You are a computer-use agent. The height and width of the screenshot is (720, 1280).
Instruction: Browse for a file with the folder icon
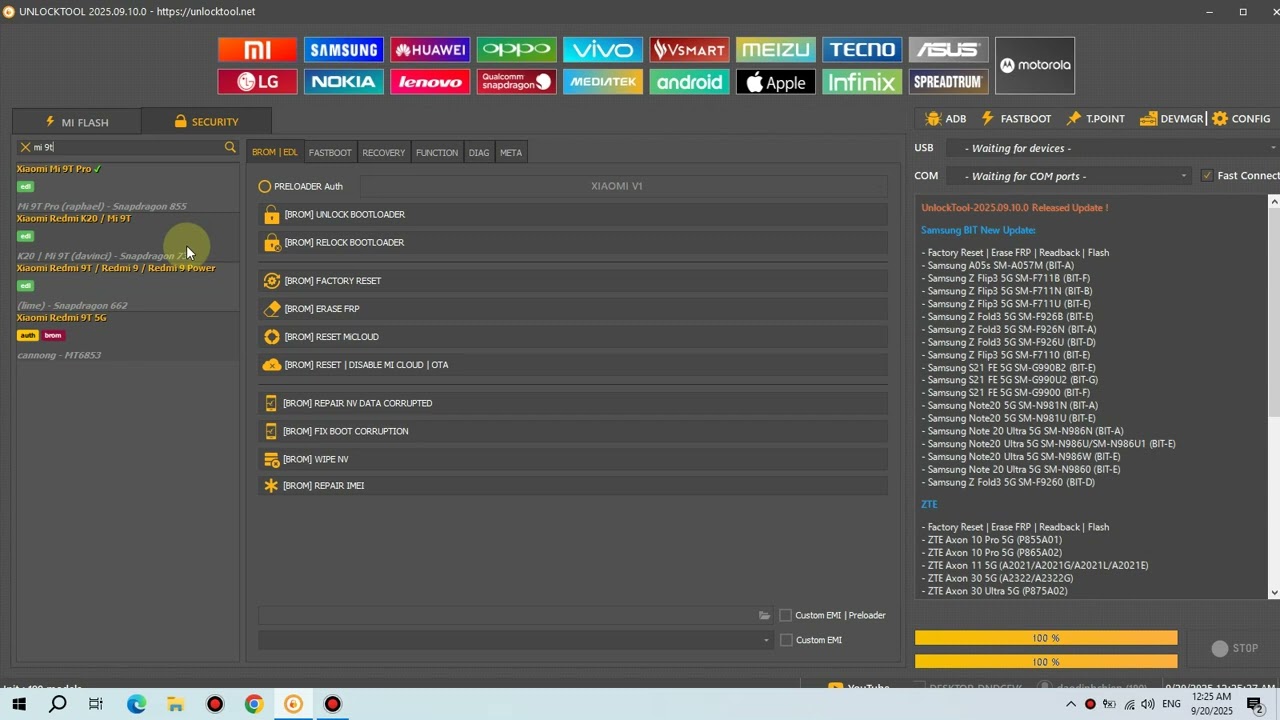pos(764,615)
